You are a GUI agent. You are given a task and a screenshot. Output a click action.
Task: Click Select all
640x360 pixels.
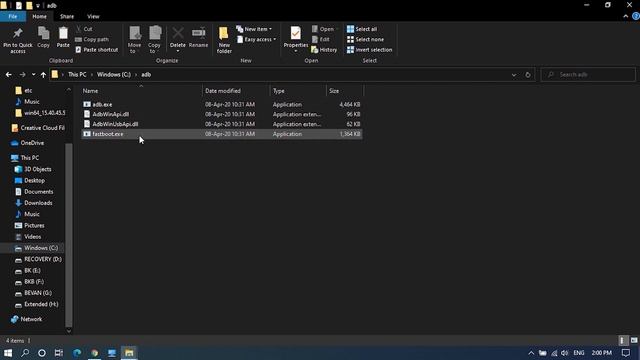pos(362,29)
